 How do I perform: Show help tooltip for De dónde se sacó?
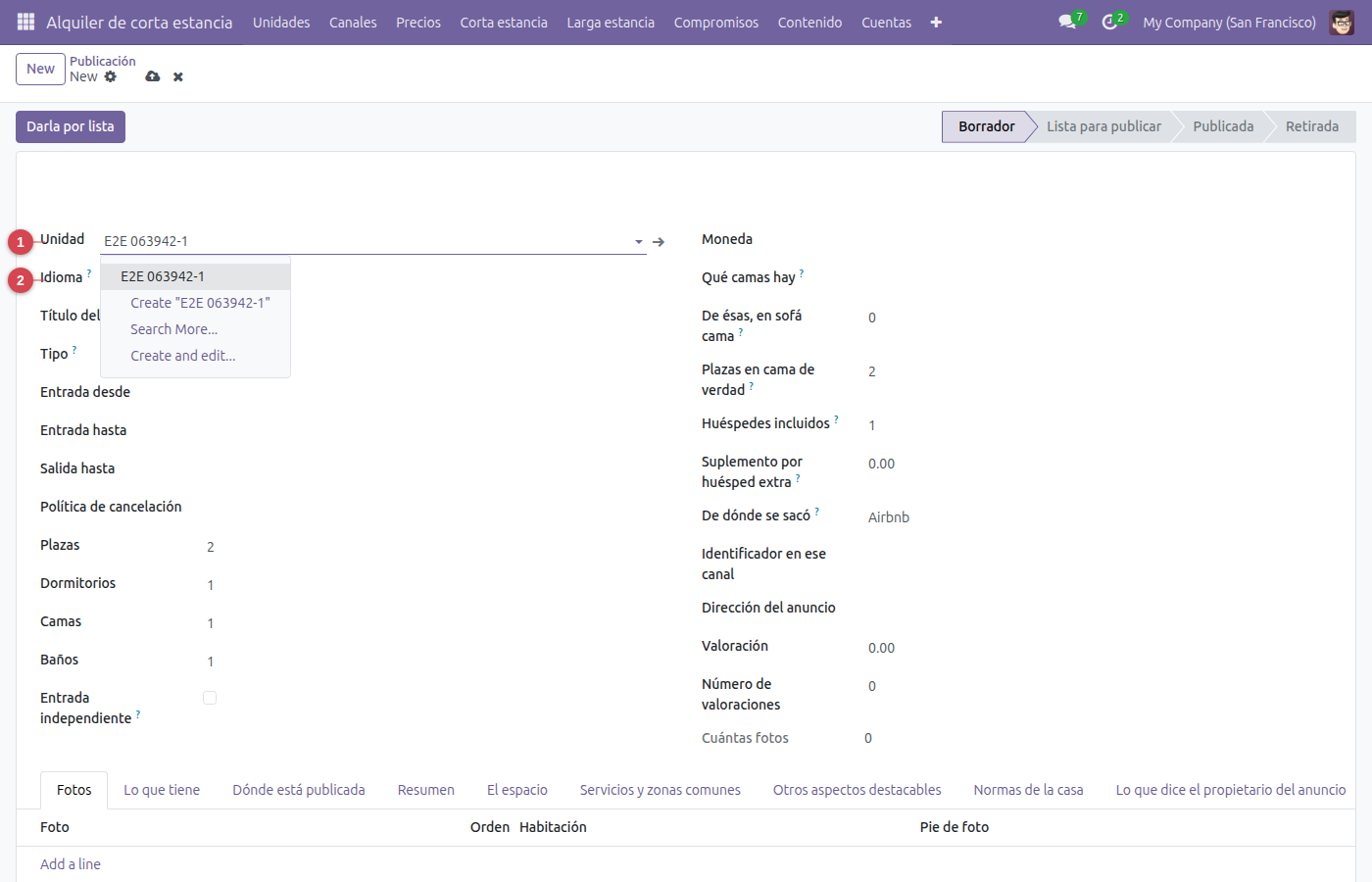coord(816,512)
